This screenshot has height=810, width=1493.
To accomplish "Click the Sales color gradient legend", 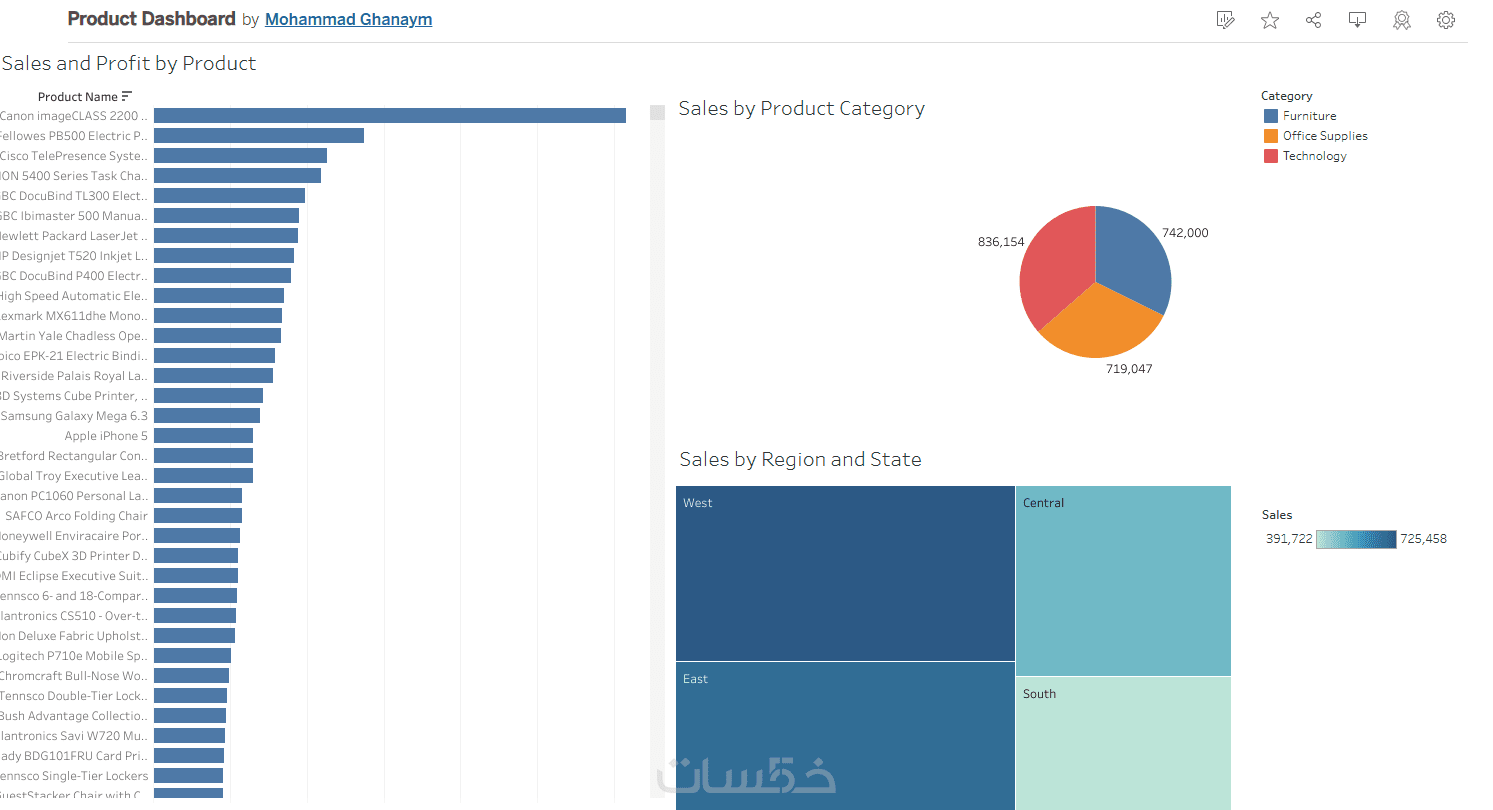I will click(1356, 539).
